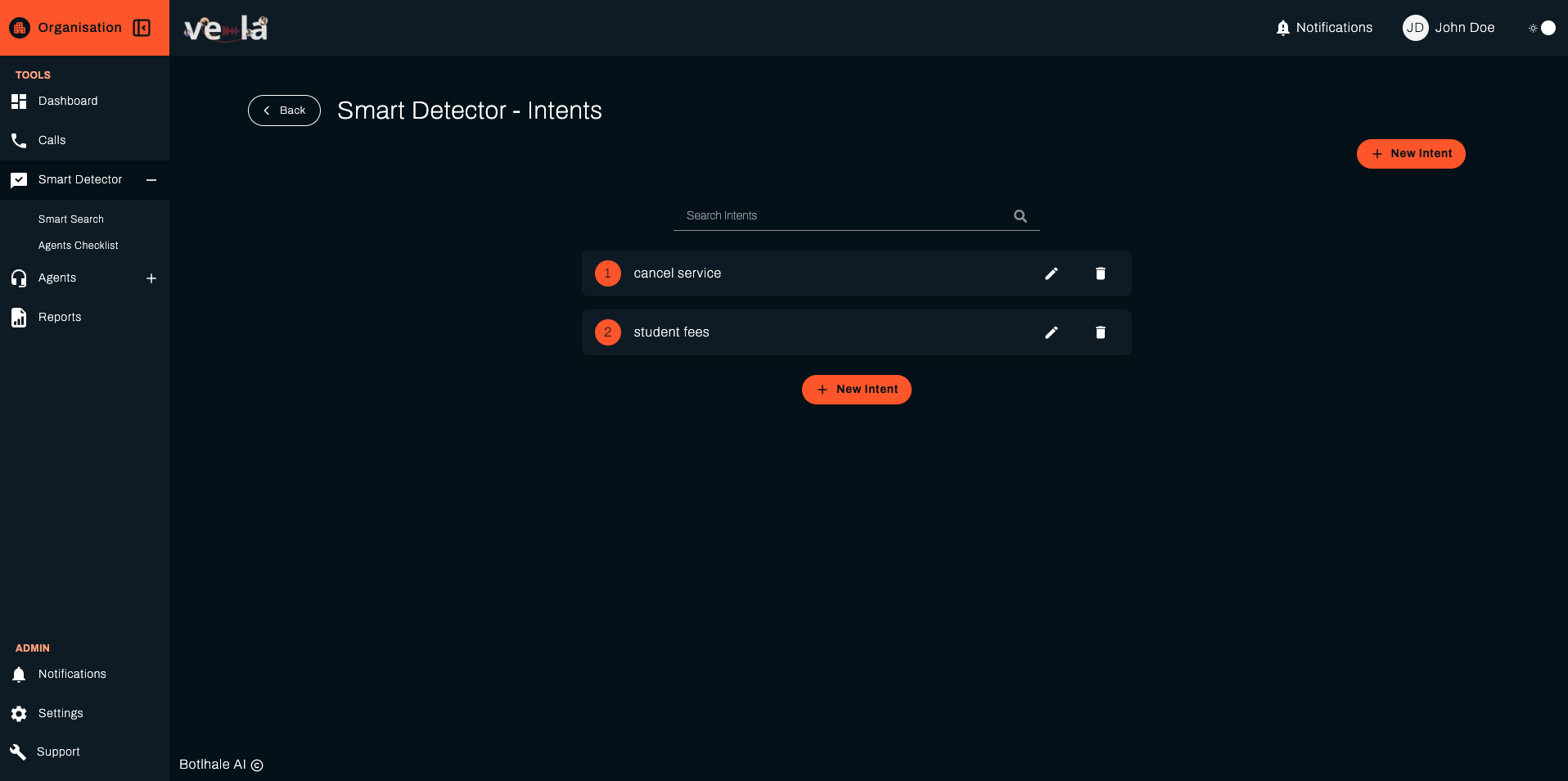This screenshot has height=781, width=1568.
Task: Open Smart Search submenu item
Action: click(x=71, y=219)
